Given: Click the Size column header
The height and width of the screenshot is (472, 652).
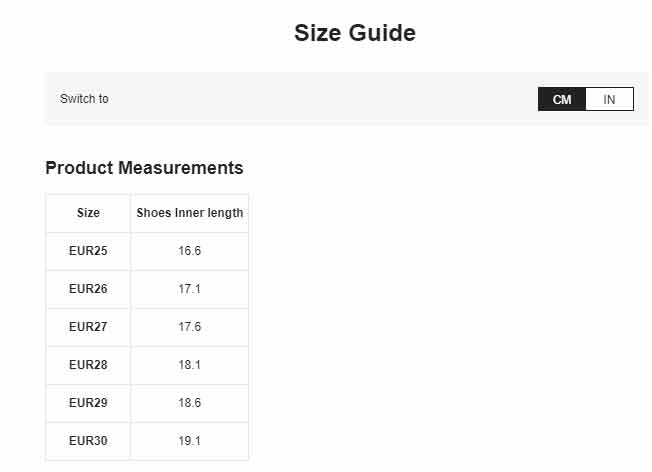Looking at the screenshot, I should coord(88,213).
